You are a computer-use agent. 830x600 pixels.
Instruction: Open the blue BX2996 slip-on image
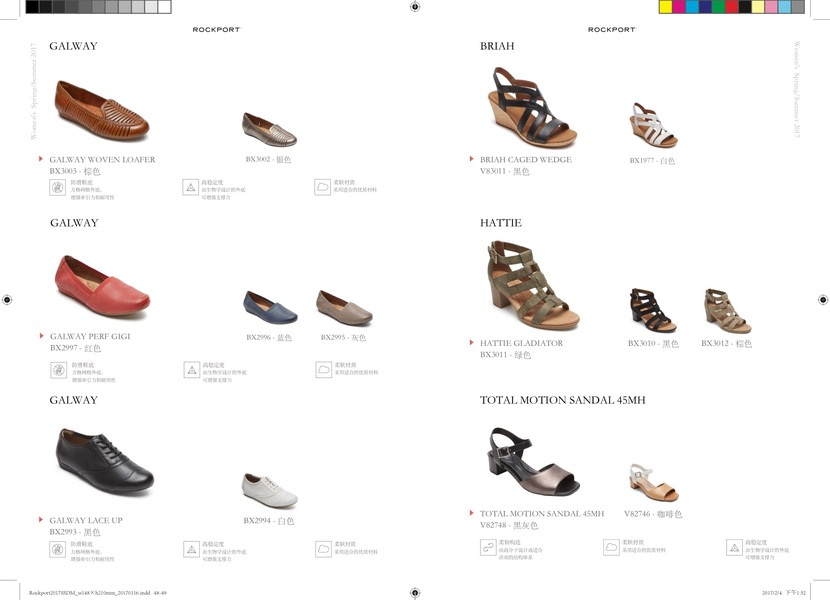click(270, 307)
